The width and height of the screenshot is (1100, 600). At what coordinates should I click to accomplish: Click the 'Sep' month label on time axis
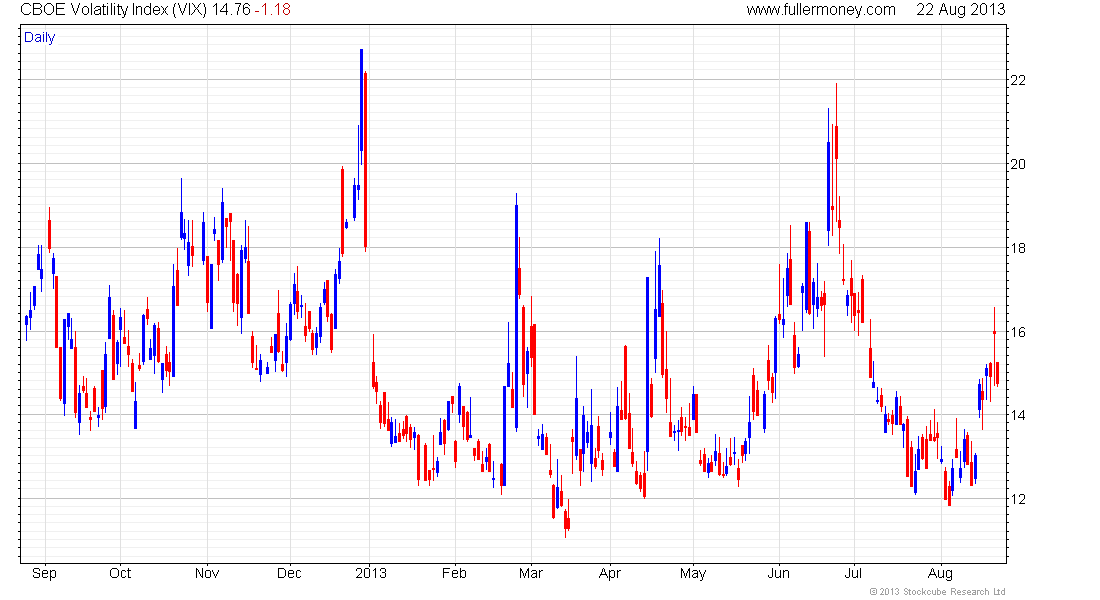(44, 573)
